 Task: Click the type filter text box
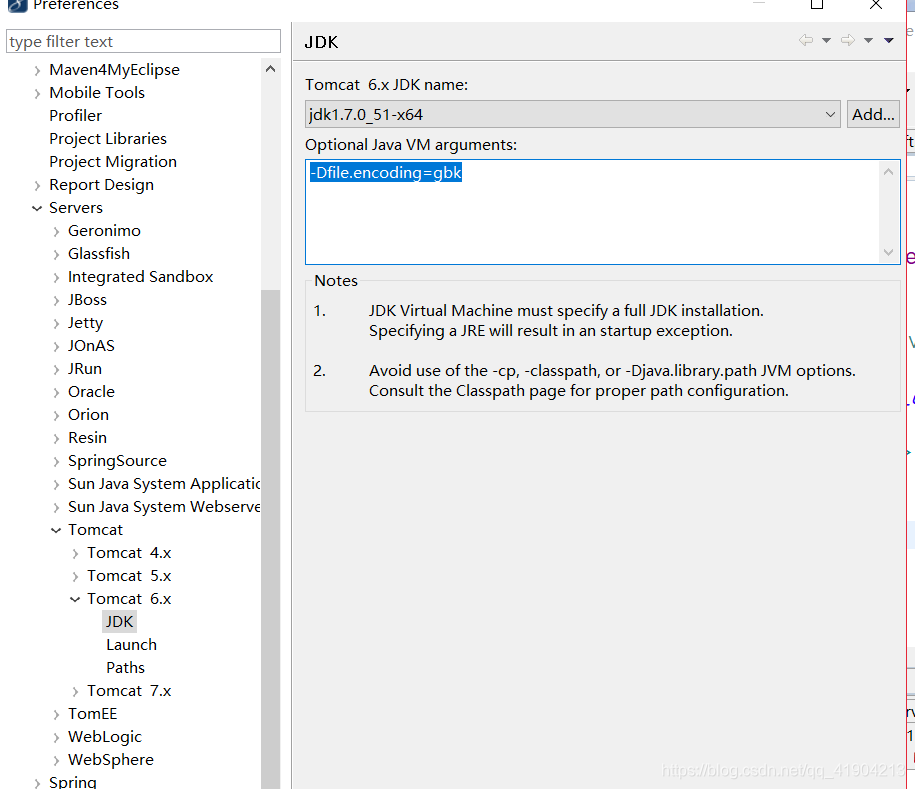144,41
